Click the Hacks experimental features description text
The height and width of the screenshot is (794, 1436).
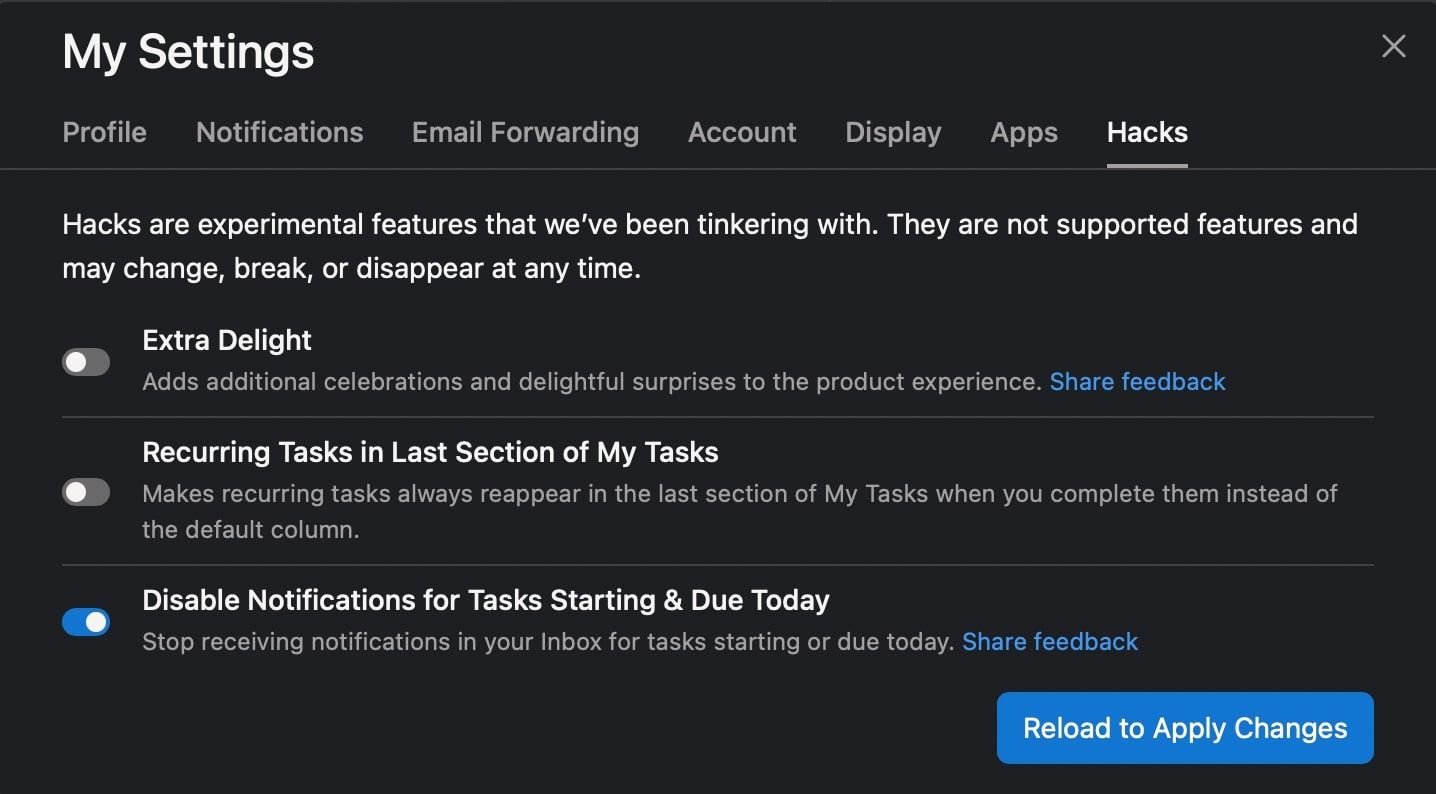[x=709, y=246]
